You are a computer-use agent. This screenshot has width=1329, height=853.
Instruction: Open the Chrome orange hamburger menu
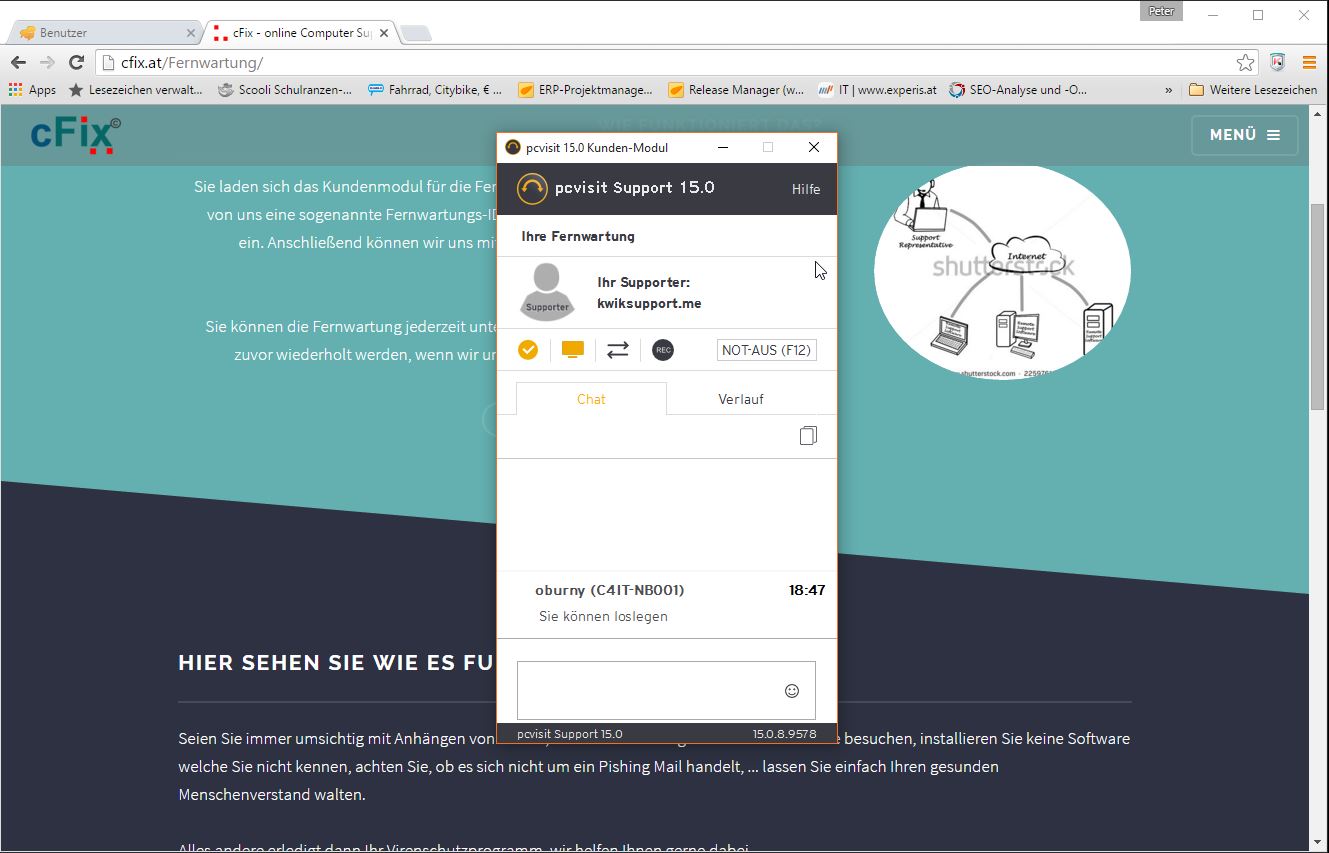coord(1309,62)
